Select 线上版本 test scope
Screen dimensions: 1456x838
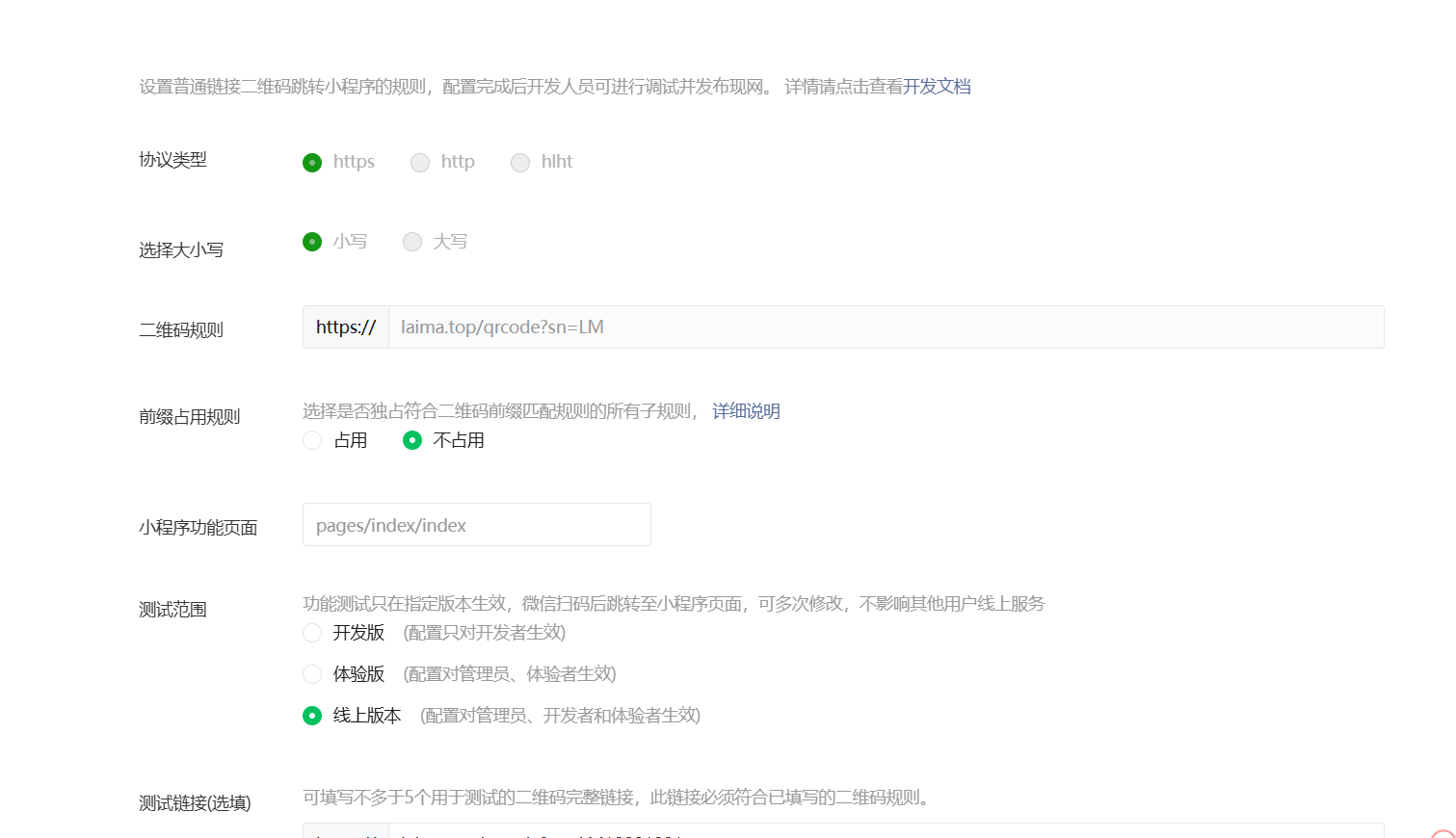(312, 716)
